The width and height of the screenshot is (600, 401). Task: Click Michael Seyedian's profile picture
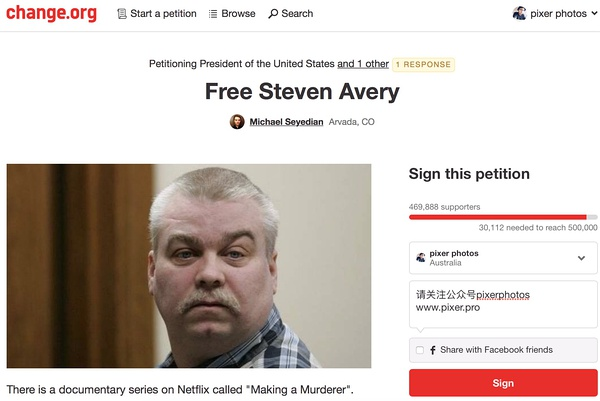[x=237, y=122]
